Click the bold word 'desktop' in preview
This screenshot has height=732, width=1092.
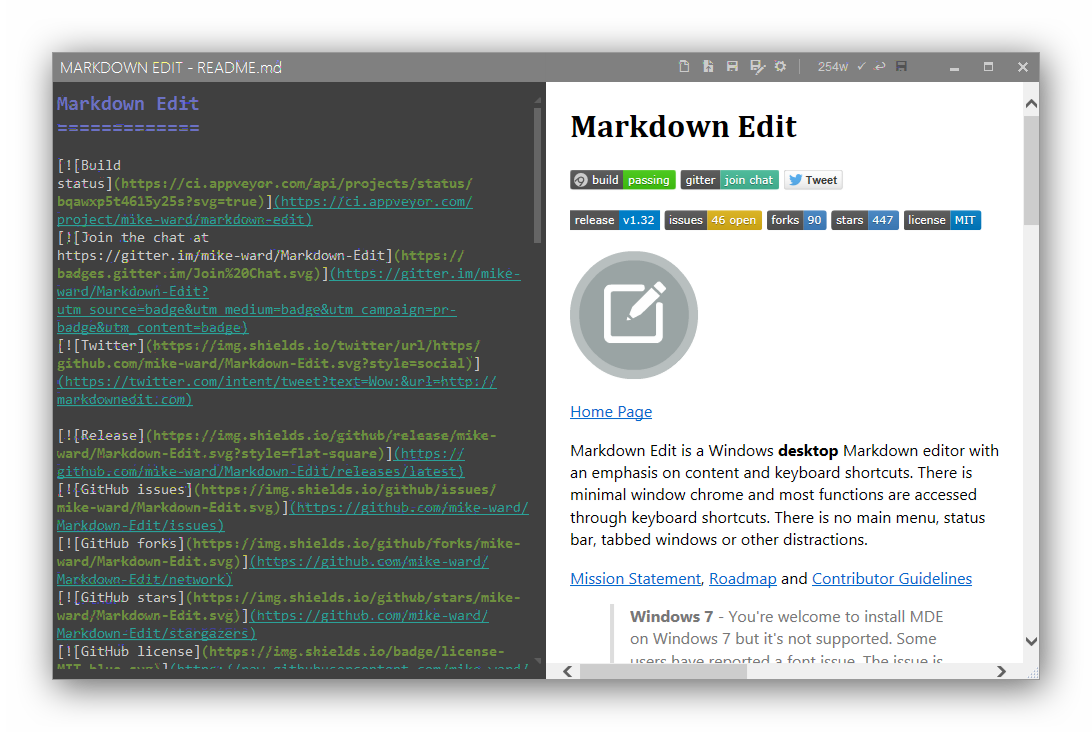[x=808, y=451]
